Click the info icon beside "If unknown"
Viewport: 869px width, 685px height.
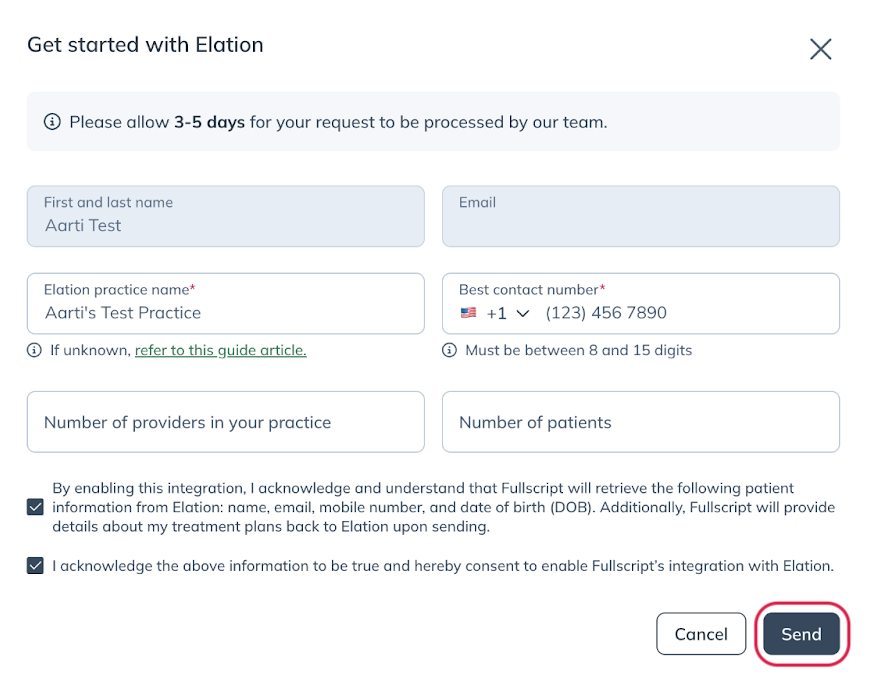tap(34, 350)
